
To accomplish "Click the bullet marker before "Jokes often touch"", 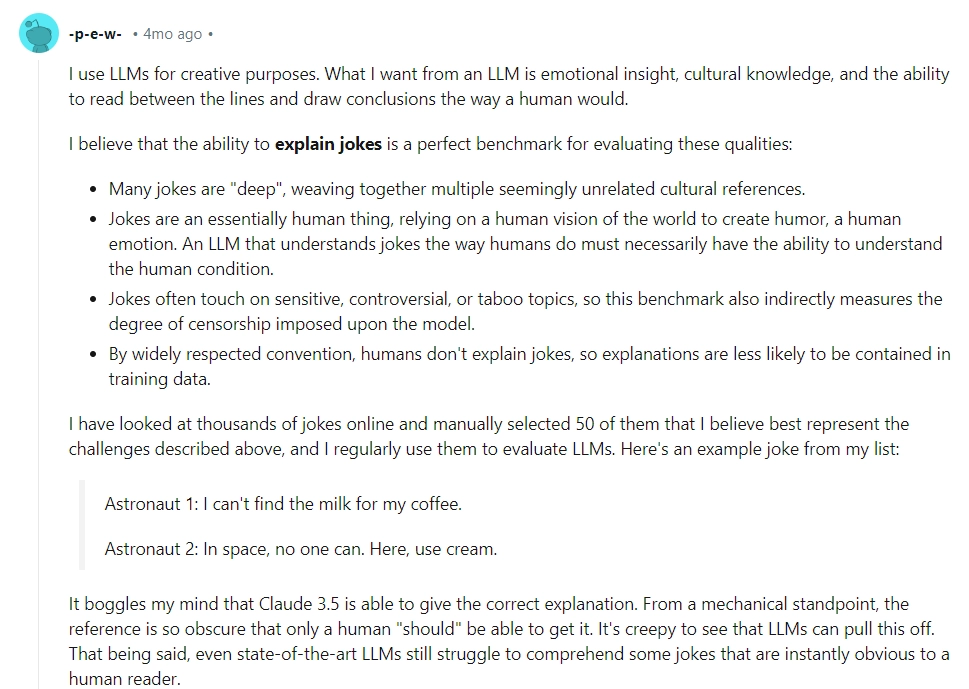I will click(x=93, y=299).
